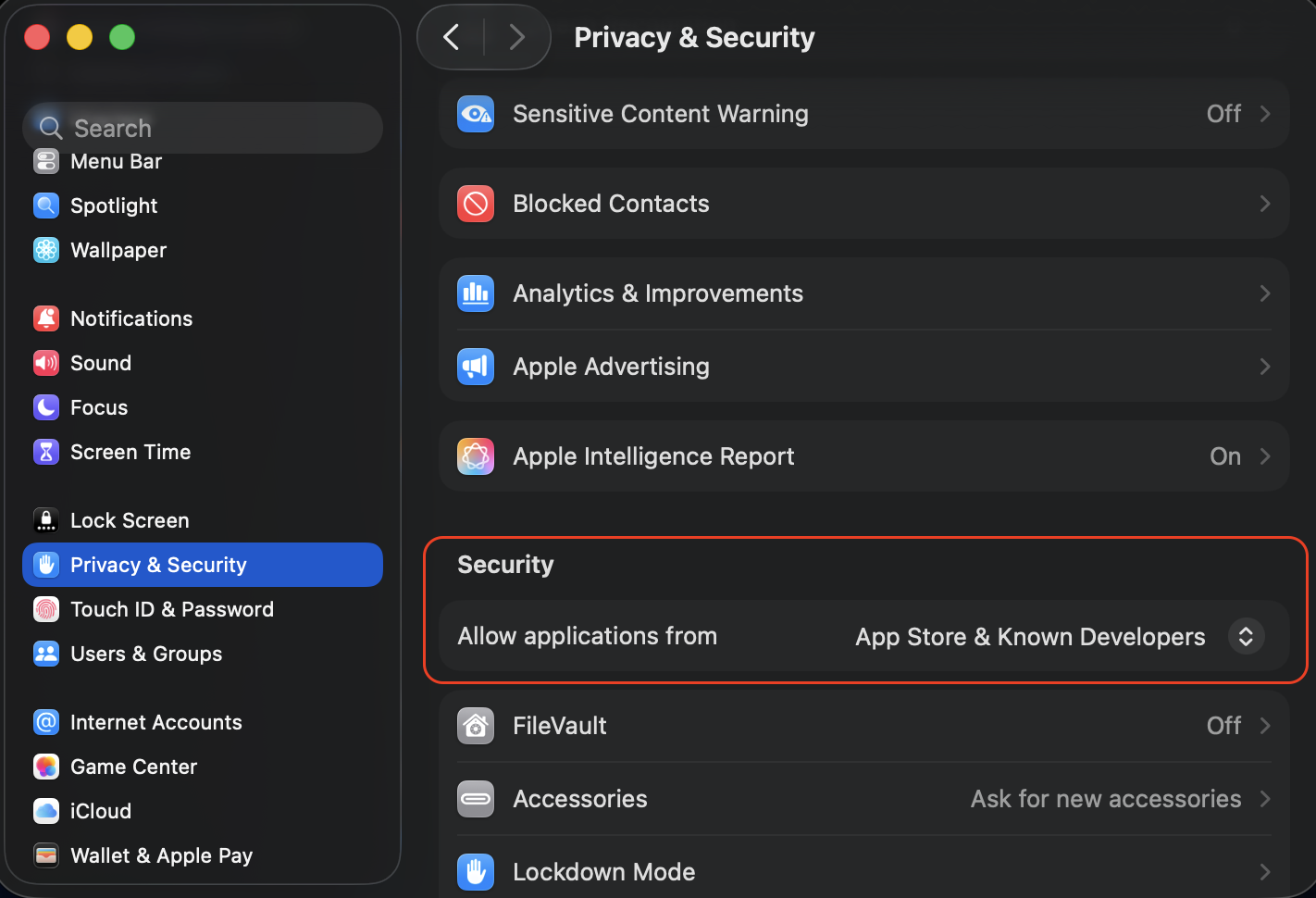Go back with the left arrow button

click(x=452, y=37)
